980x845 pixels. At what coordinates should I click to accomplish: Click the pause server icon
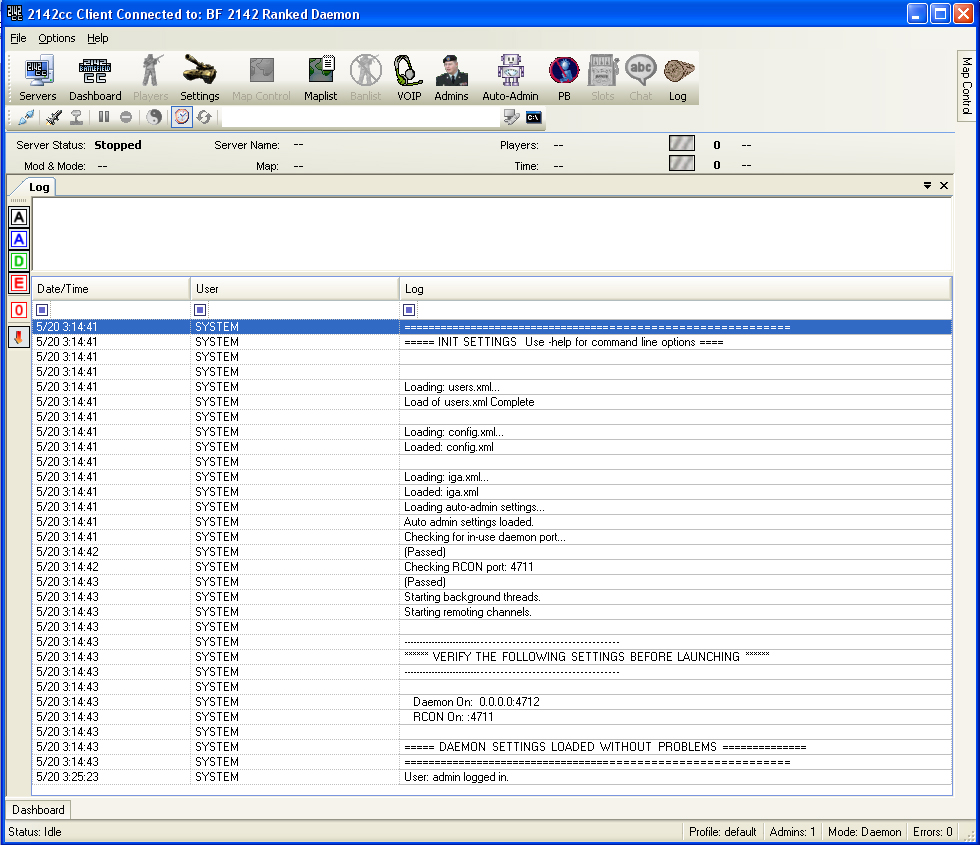[104, 117]
